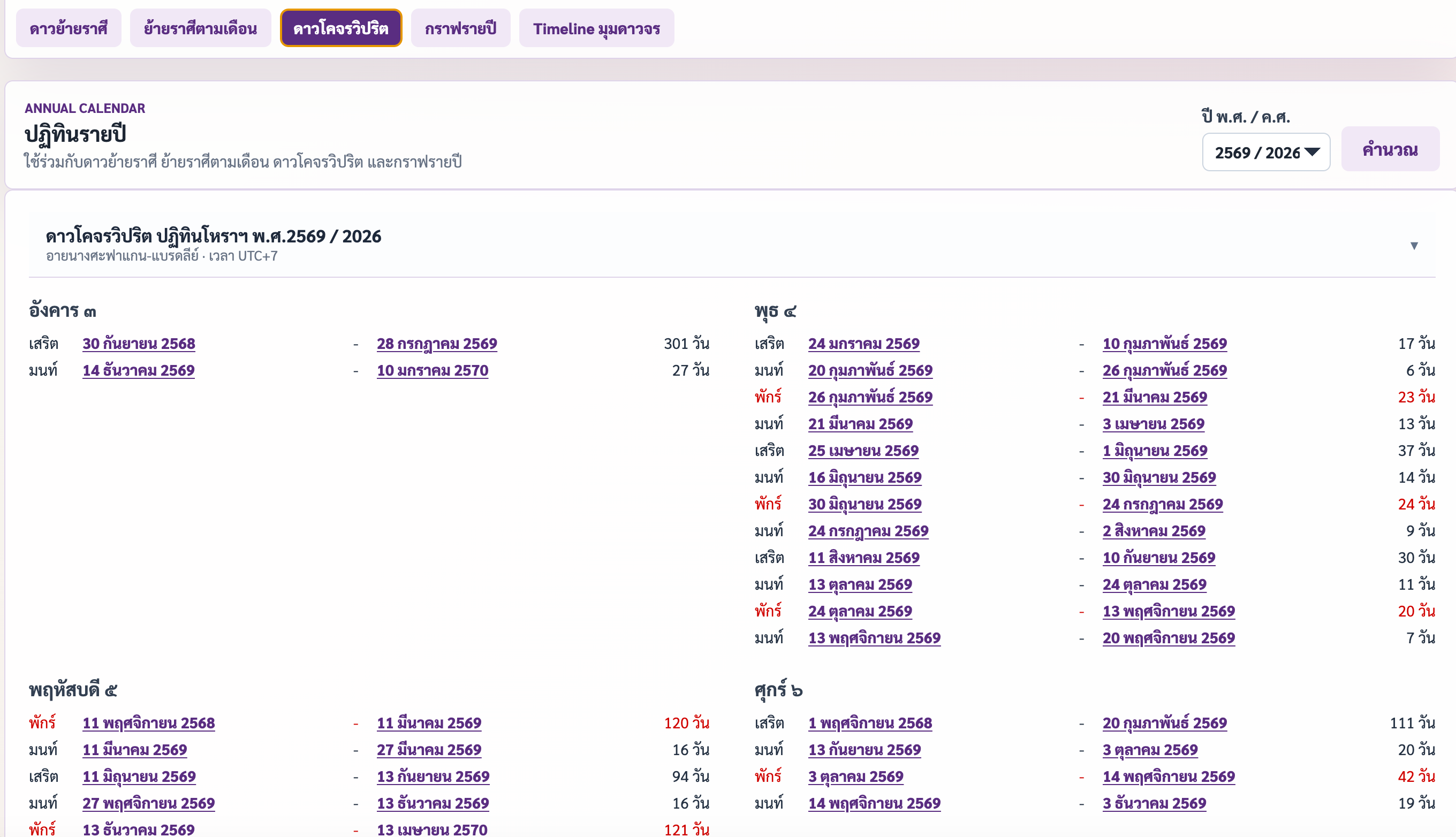Click the 1 พฤศจิกายน 2568 link under ศุกร์
Viewport: 1456px width, 837px height.
(x=870, y=723)
